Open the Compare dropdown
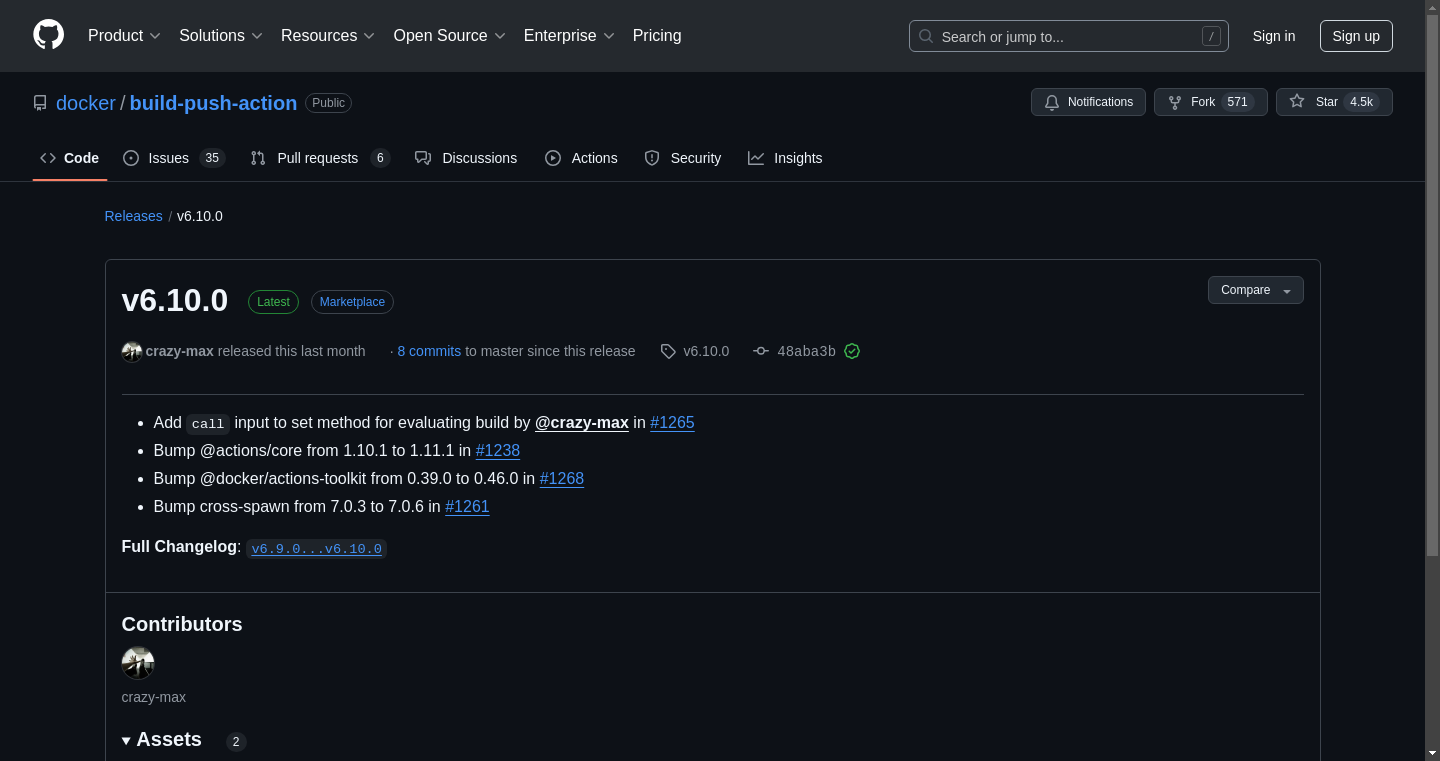 pyautogui.click(x=1255, y=290)
